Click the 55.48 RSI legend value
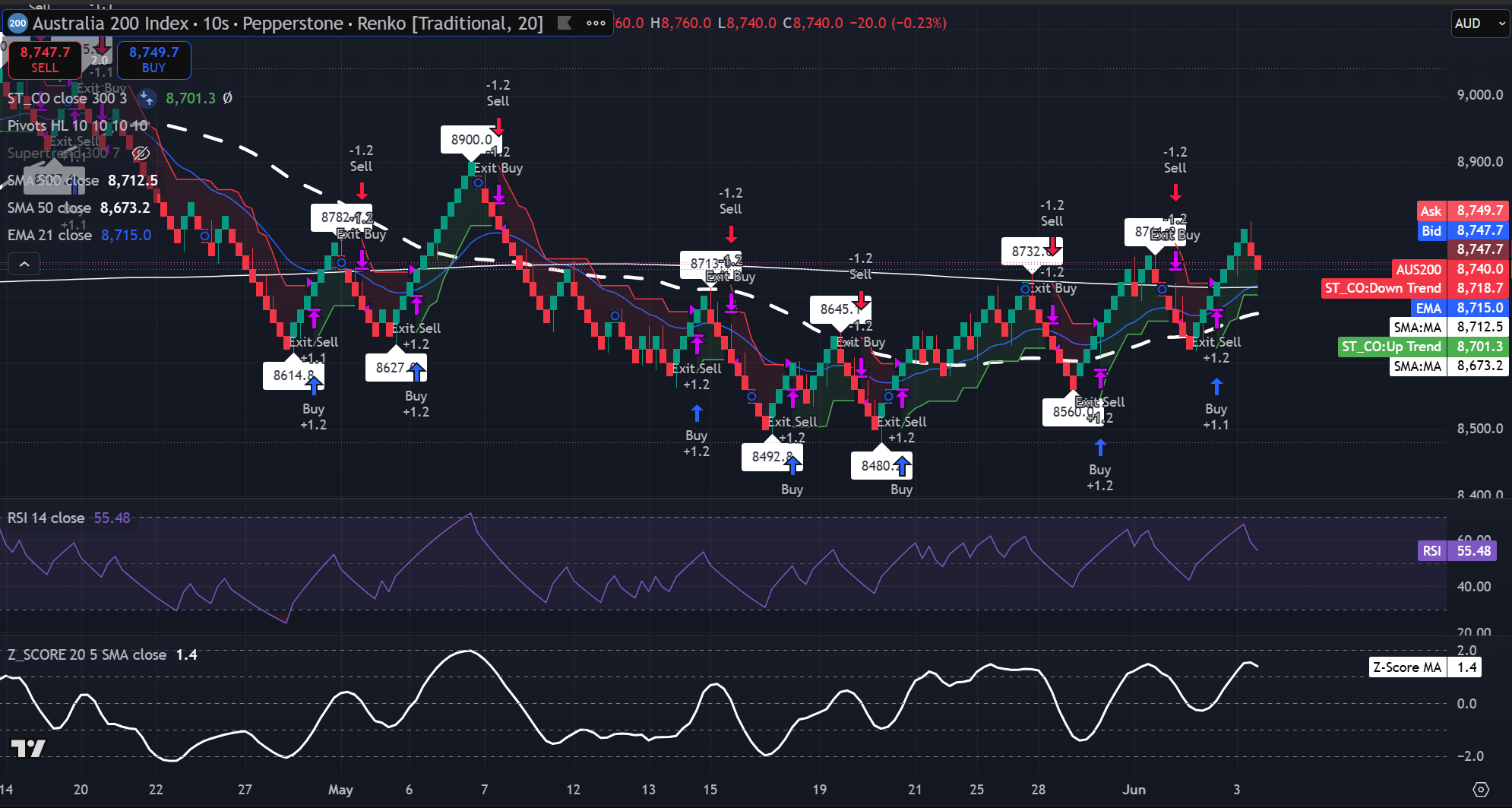 (x=112, y=518)
